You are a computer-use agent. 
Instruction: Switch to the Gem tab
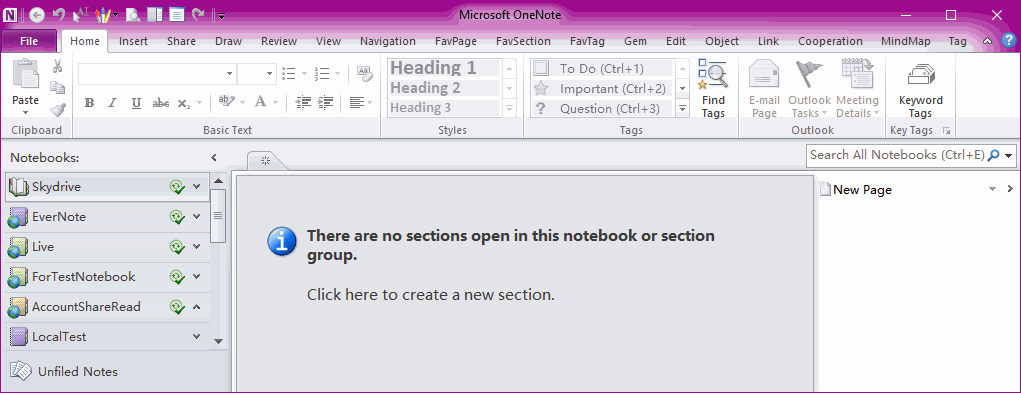pyautogui.click(x=636, y=41)
